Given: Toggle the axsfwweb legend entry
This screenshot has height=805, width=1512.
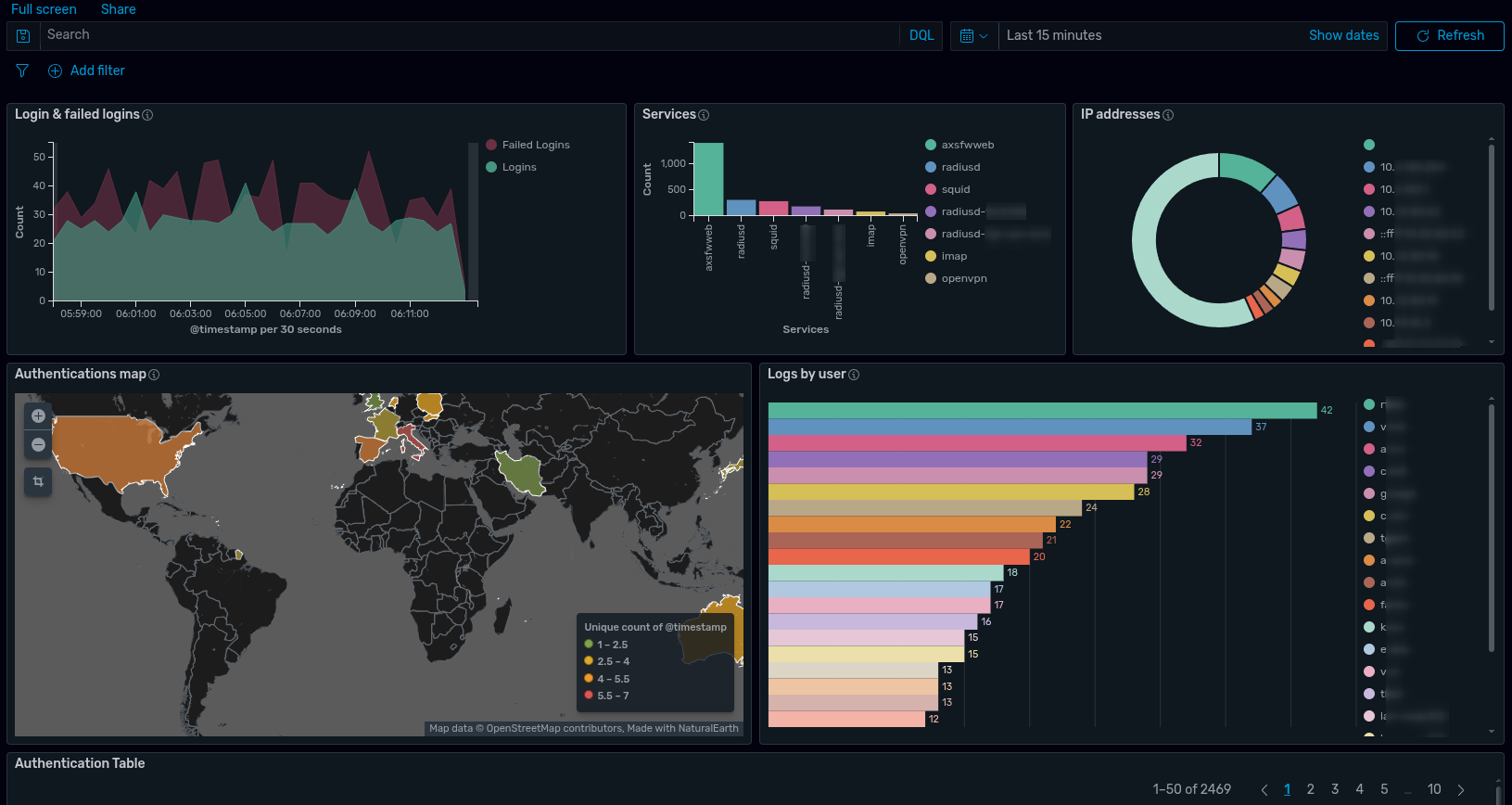Looking at the screenshot, I should [959, 145].
